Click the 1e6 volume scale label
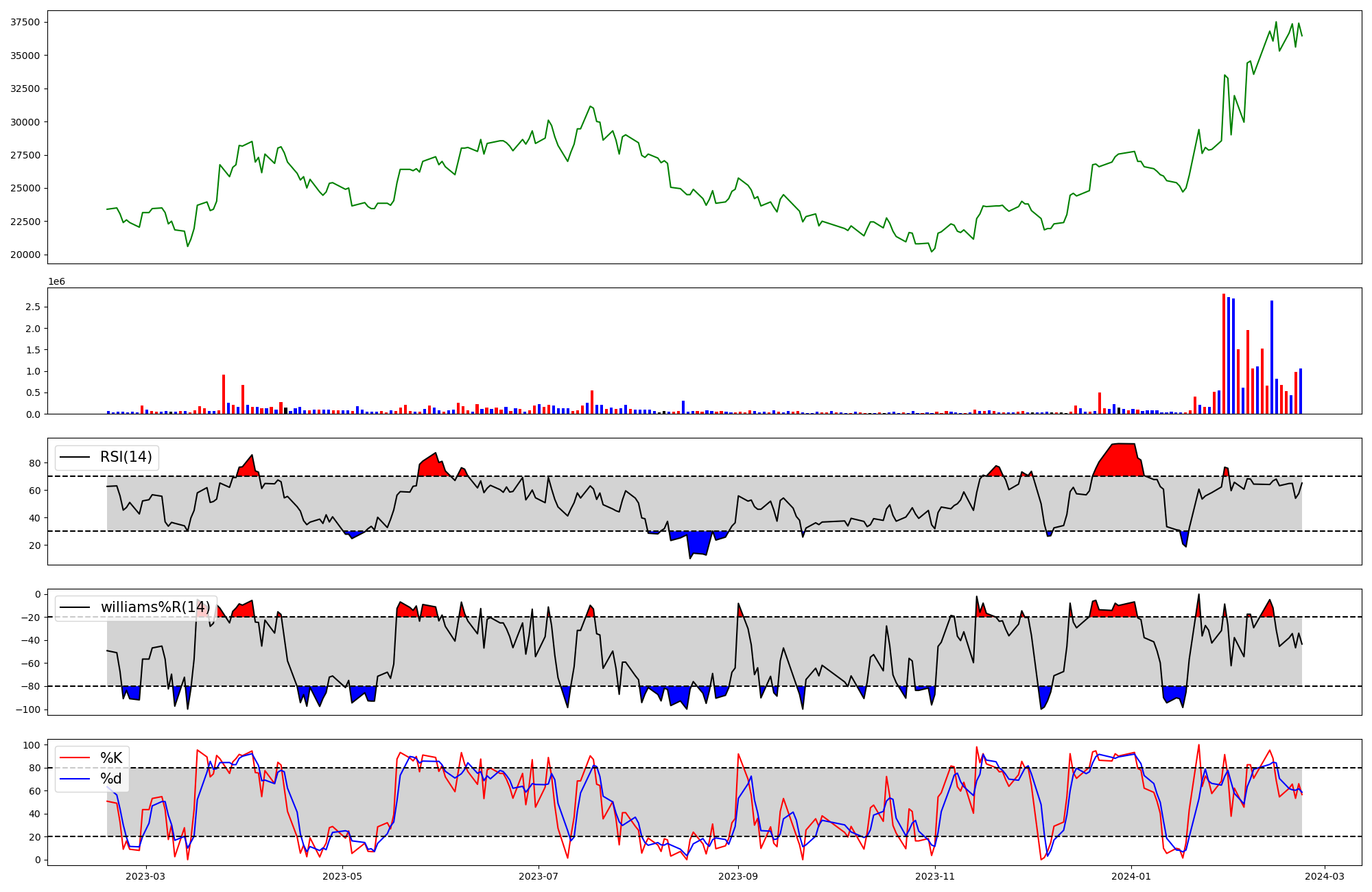The image size is (1372, 892). tap(56, 281)
